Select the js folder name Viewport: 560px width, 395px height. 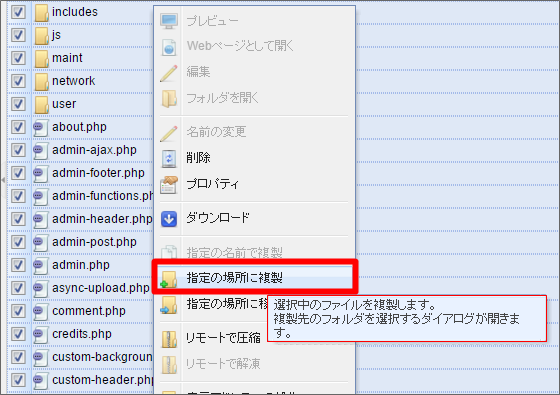56,35
